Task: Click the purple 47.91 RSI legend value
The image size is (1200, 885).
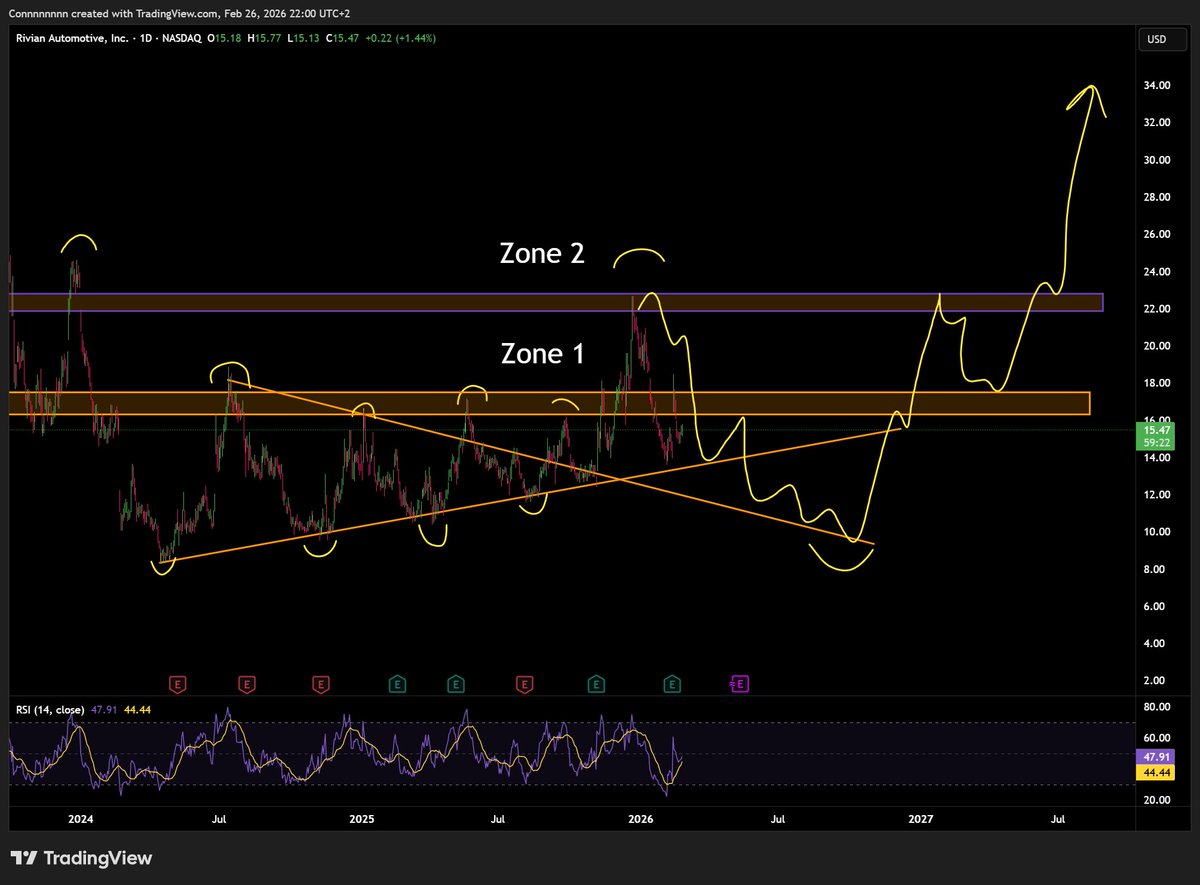Action: [x=103, y=709]
